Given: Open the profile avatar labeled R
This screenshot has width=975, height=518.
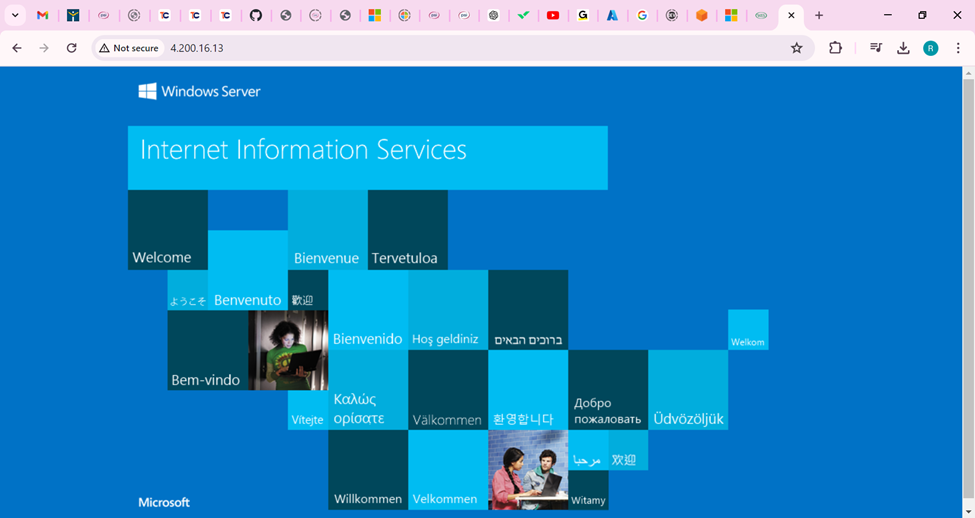Looking at the screenshot, I should tap(930, 48).
